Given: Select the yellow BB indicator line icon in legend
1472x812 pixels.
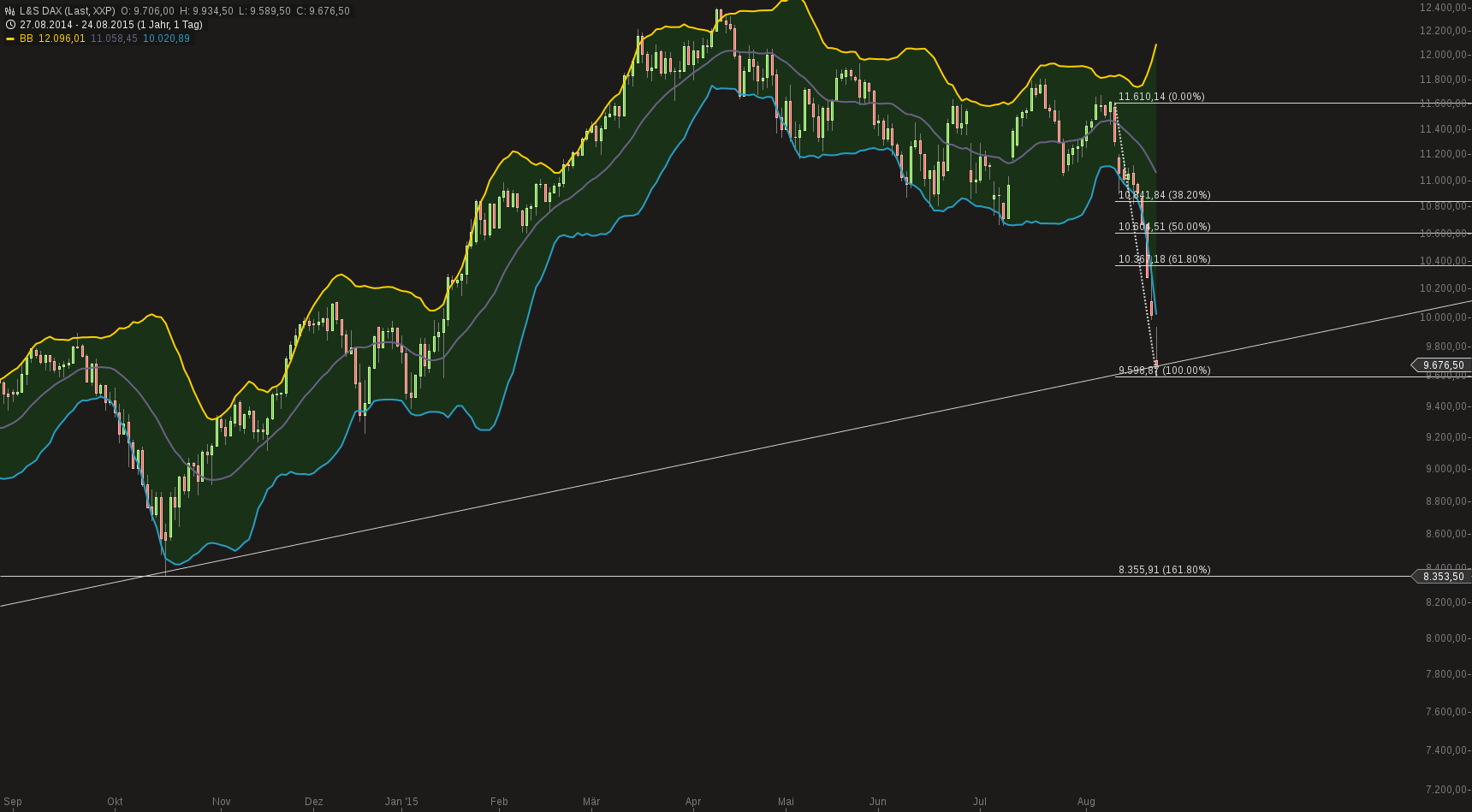Looking at the screenshot, I should 9,39.
